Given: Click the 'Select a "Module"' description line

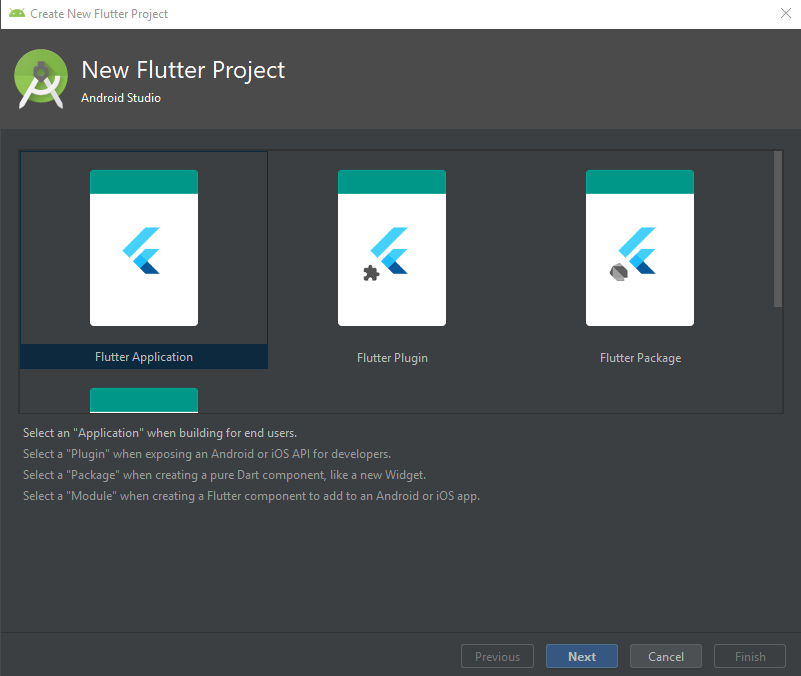Looking at the screenshot, I should [x=251, y=496].
